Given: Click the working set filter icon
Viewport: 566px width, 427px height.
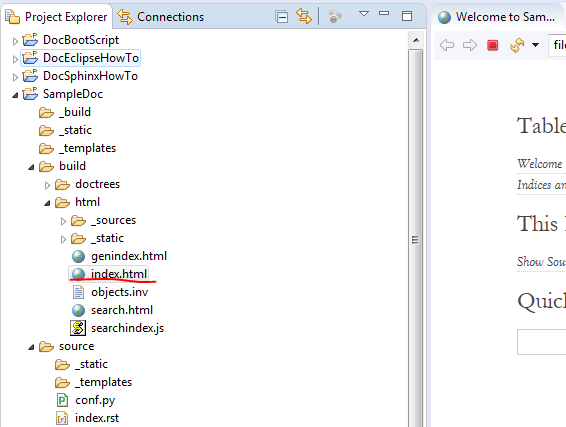Looking at the screenshot, I should point(335,17).
